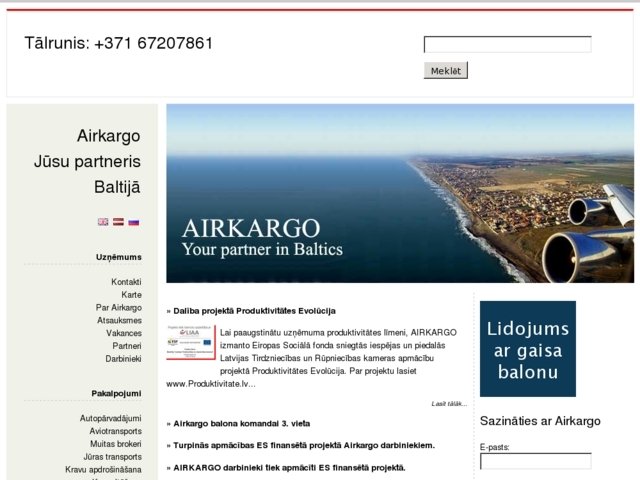Click the AIRKARGO header banner image
The width and height of the screenshot is (640, 480).
(400, 193)
